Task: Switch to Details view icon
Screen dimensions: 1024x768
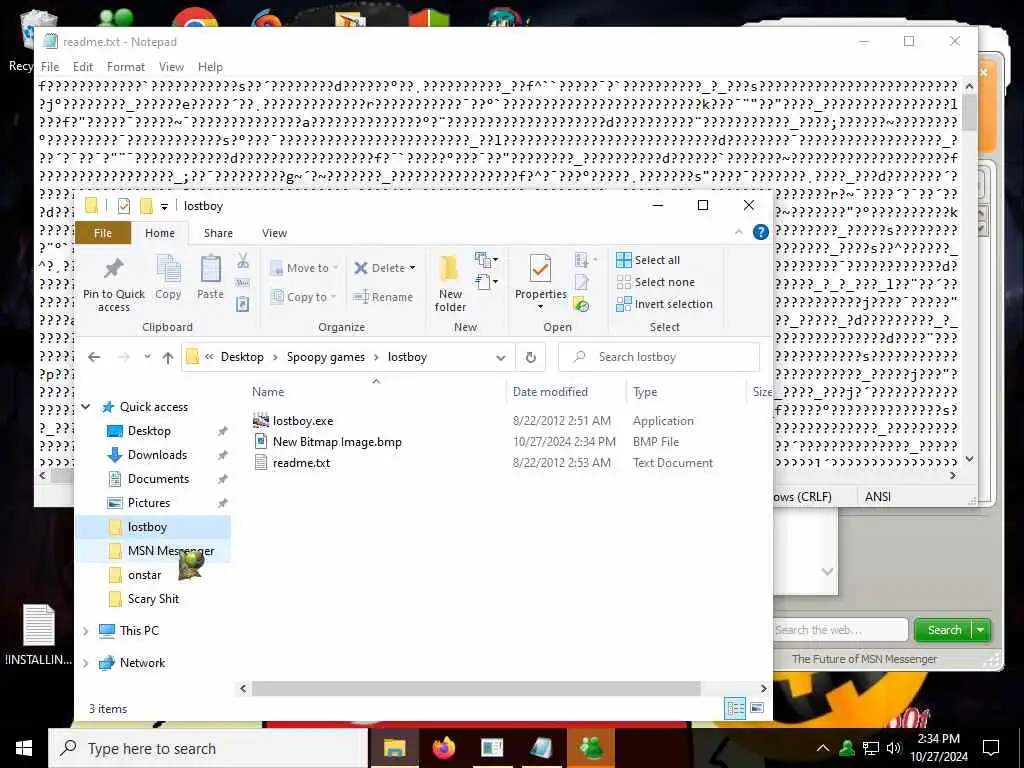Action: (735, 709)
